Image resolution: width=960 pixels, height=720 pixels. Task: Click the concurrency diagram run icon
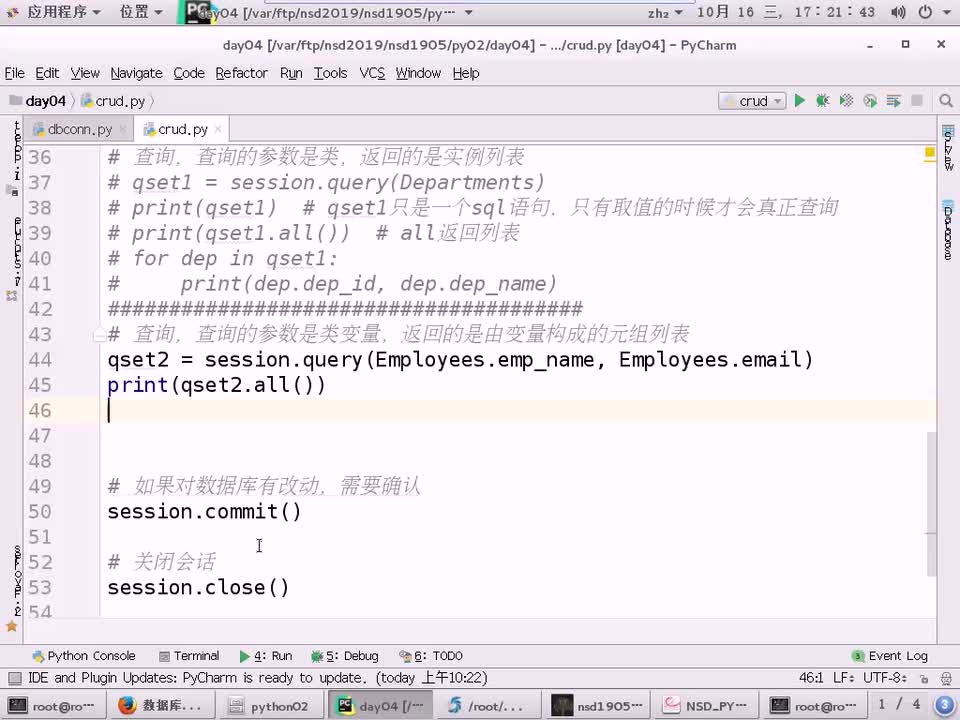(x=893, y=101)
